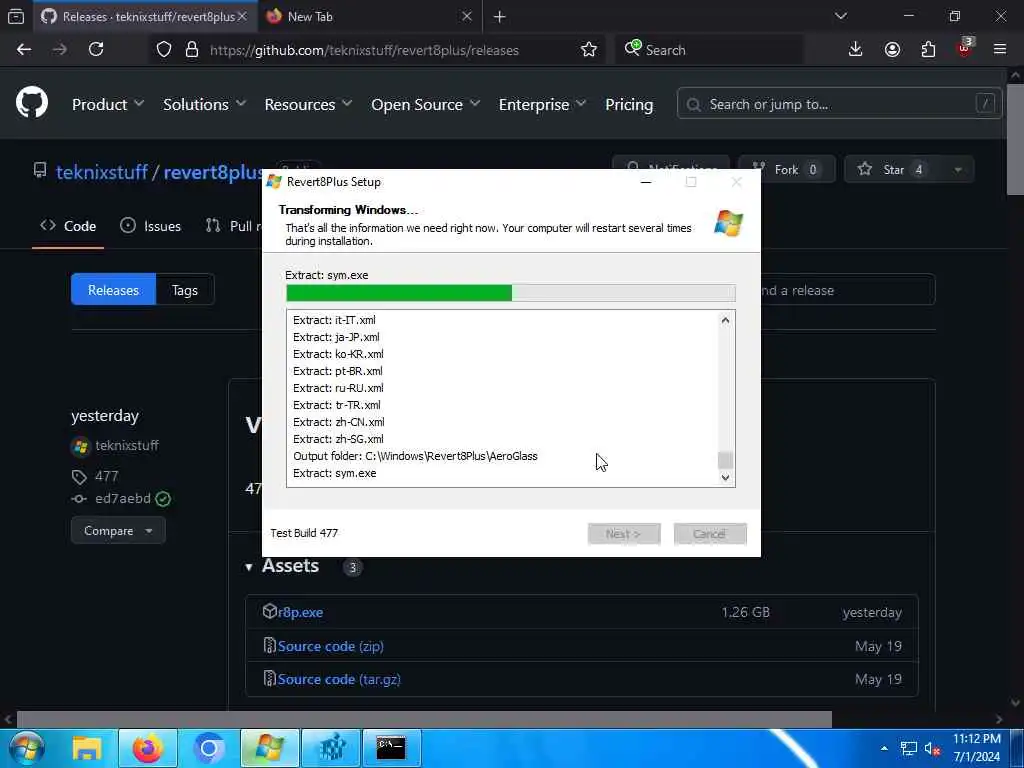This screenshot has width=1024, height=768.
Task: Click the r8p.exe package icon
Action: coord(270,611)
